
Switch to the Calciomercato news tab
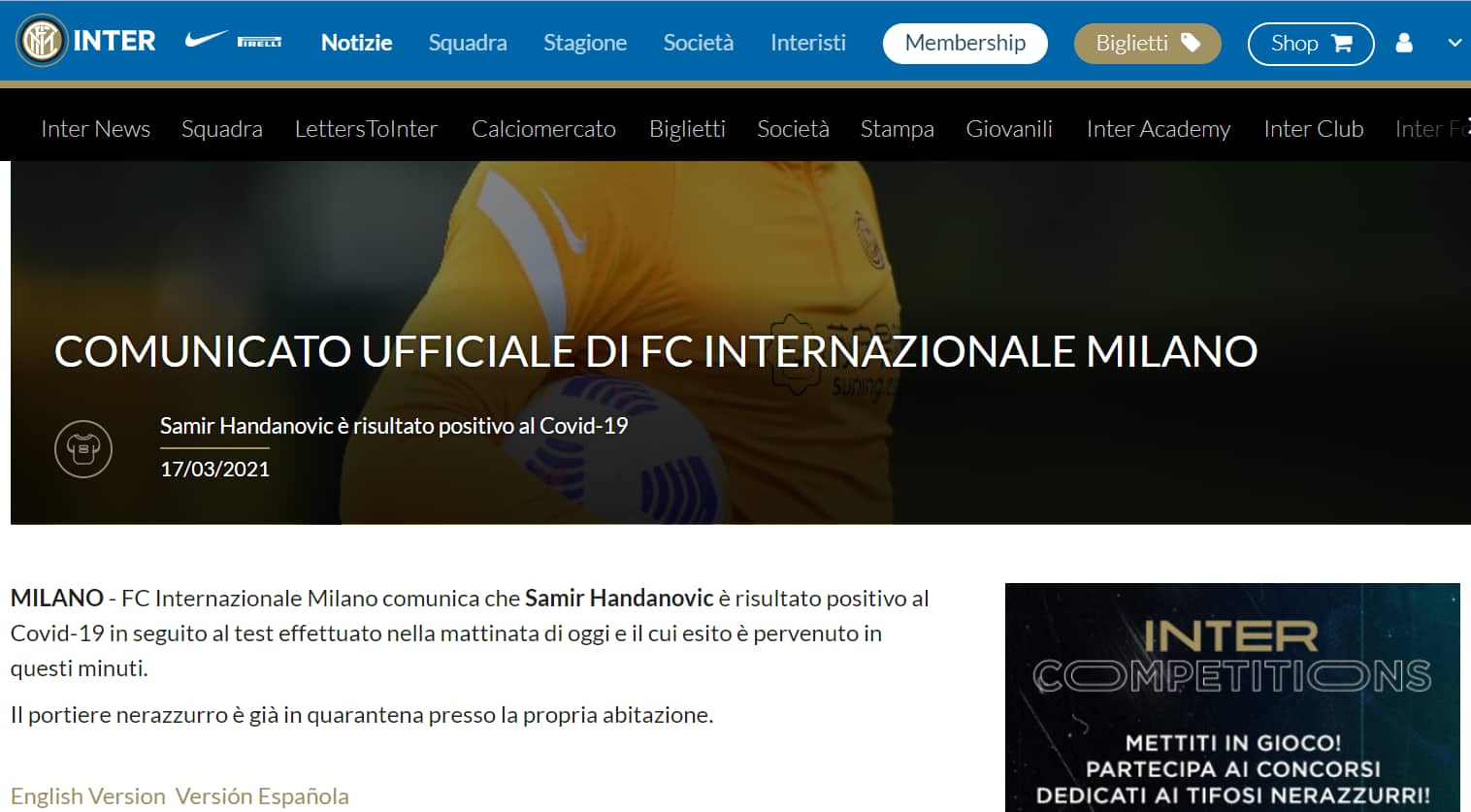(x=543, y=129)
